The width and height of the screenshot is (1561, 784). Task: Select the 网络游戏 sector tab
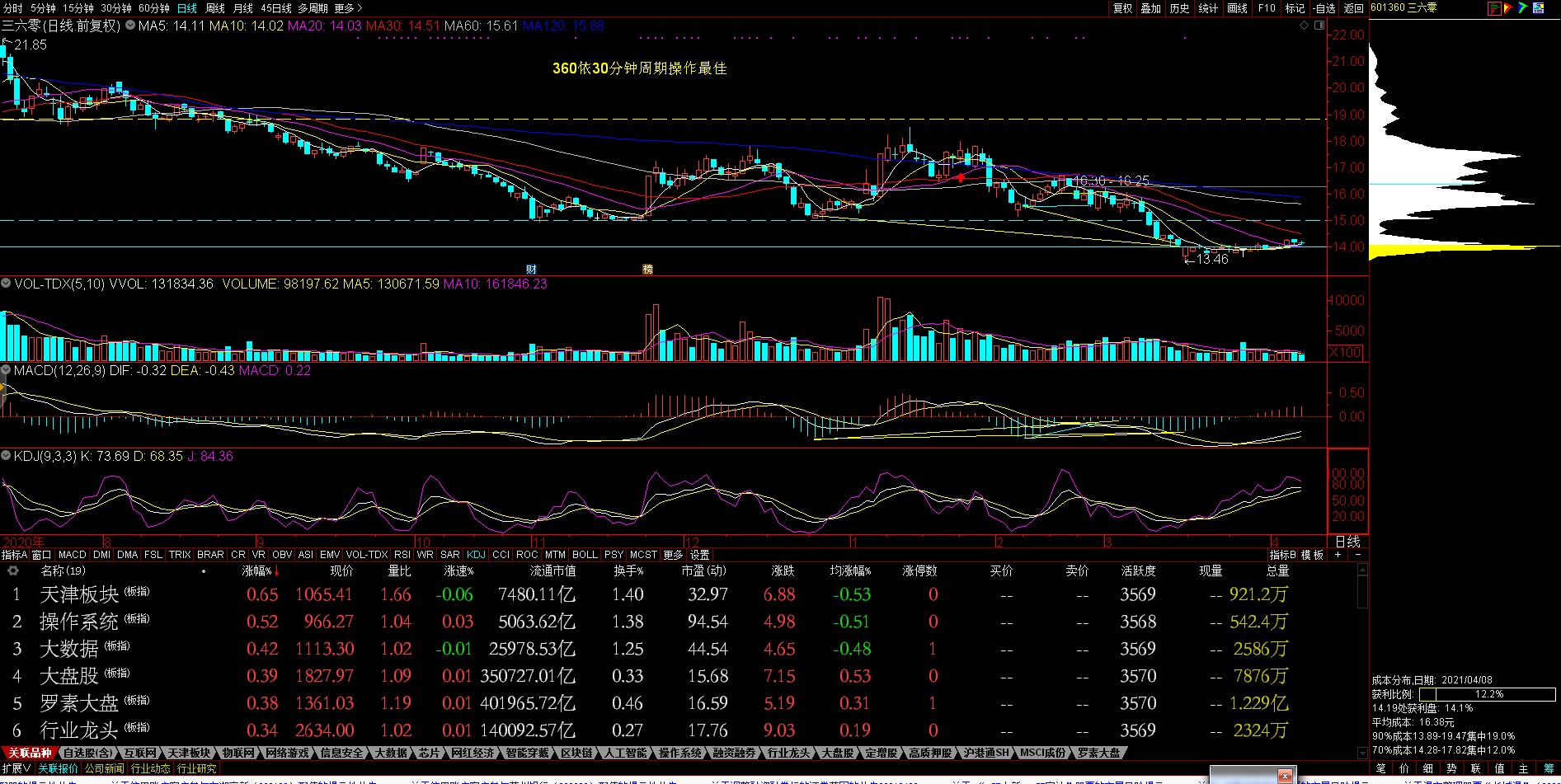coord(287,753)
